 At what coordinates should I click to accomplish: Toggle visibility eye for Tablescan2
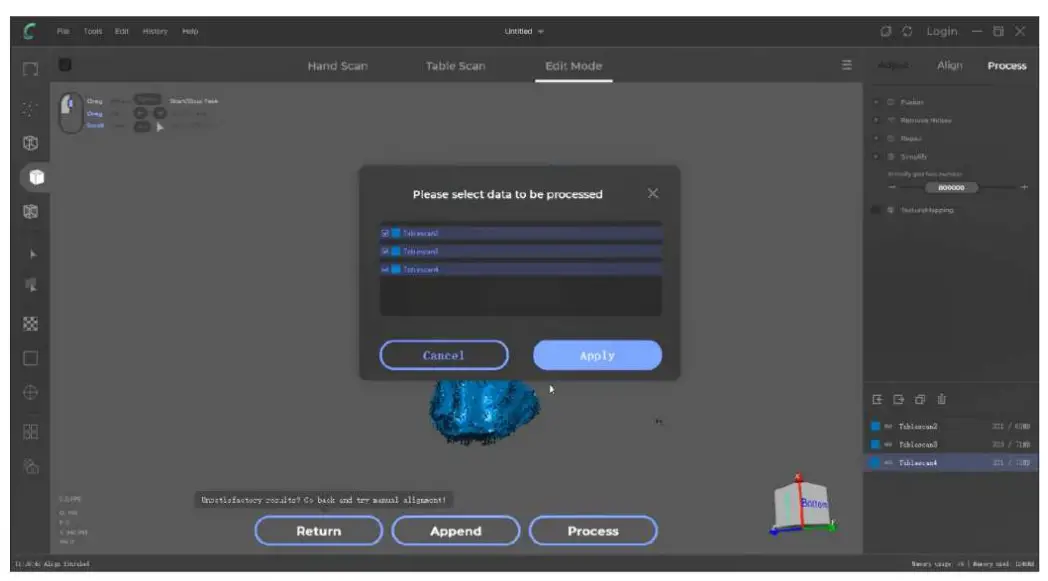888,426
